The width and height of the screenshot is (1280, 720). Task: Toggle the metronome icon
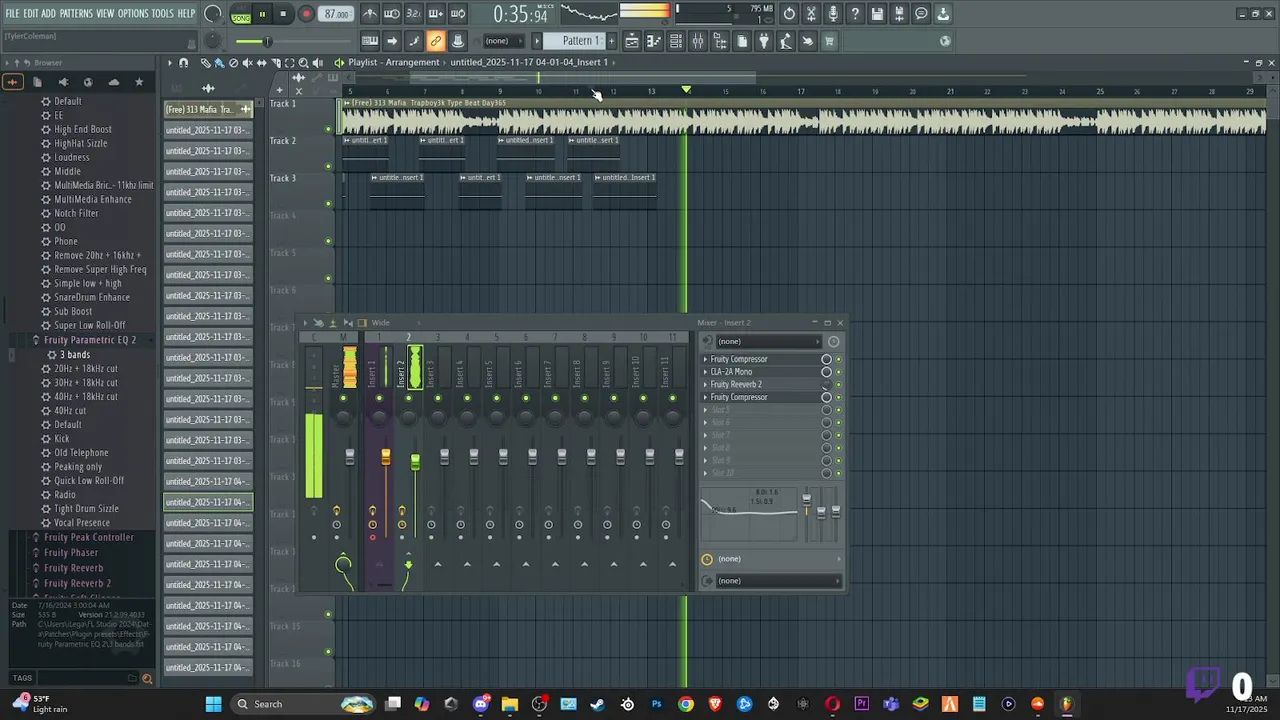[x=370, y=14]
